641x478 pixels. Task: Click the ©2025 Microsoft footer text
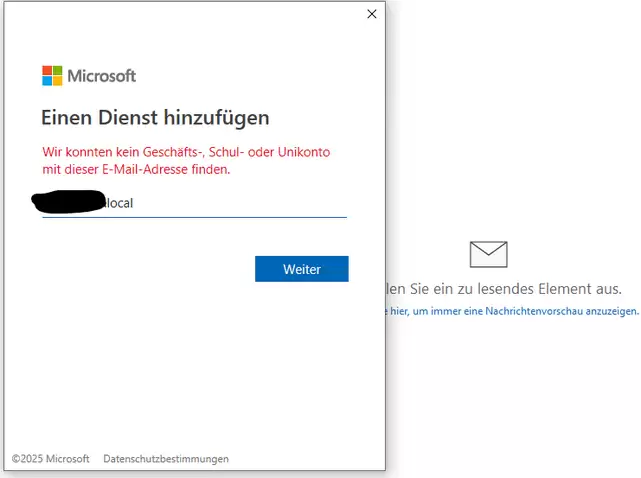[50, 459]
